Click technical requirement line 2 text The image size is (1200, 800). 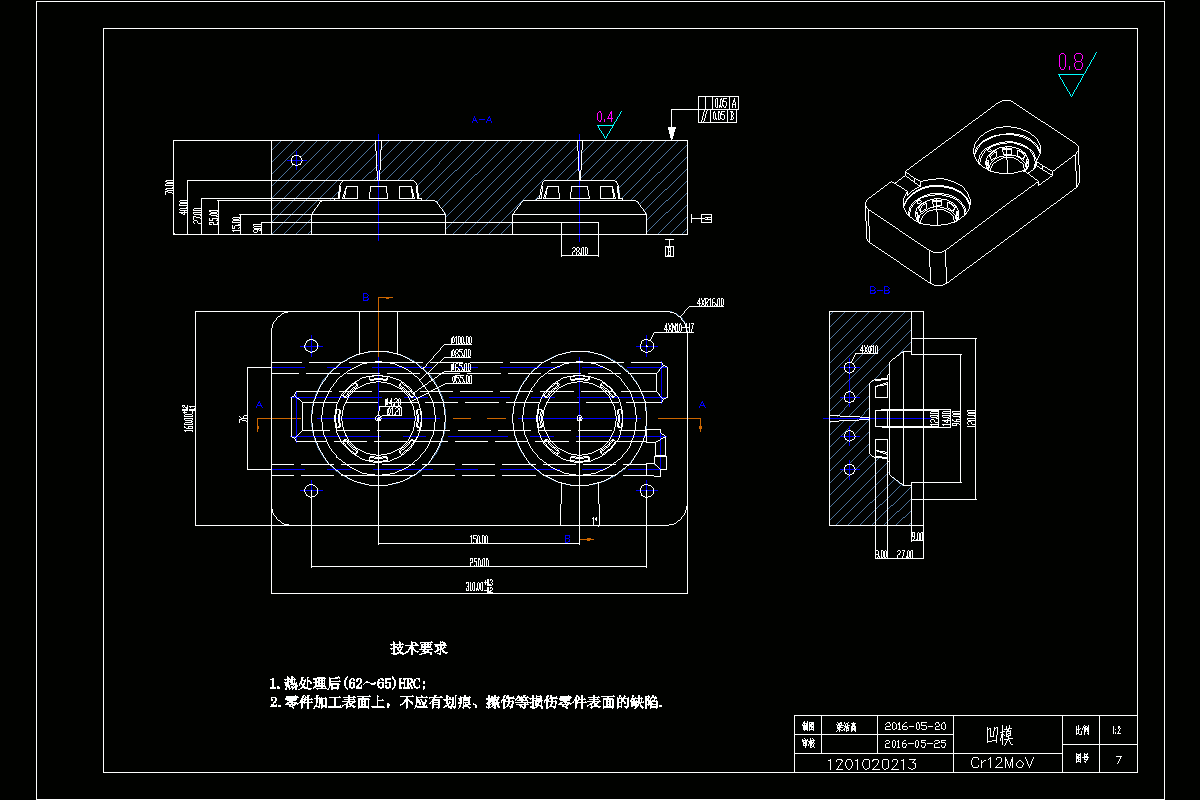click(465, 703)
